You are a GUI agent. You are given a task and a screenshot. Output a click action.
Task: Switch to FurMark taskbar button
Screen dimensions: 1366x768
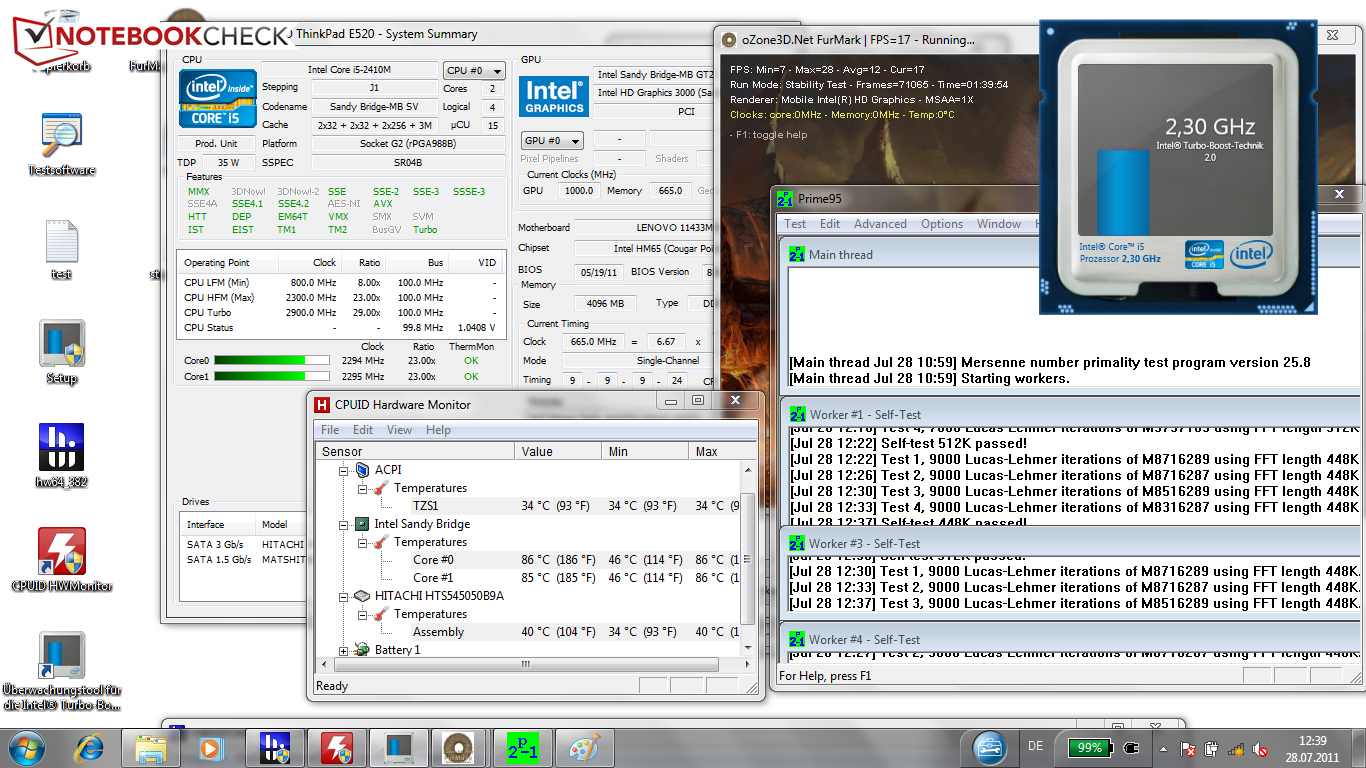click(459, 747)
